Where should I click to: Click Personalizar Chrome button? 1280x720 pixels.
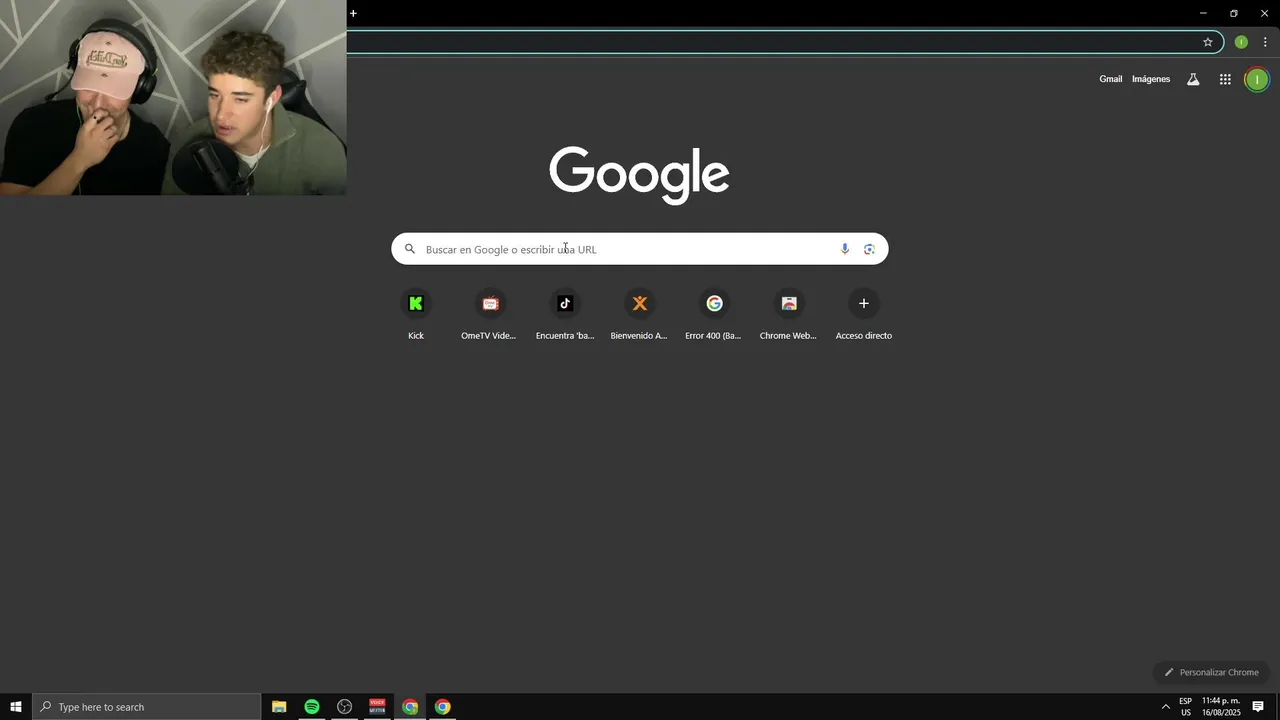tap(1211, 672)
